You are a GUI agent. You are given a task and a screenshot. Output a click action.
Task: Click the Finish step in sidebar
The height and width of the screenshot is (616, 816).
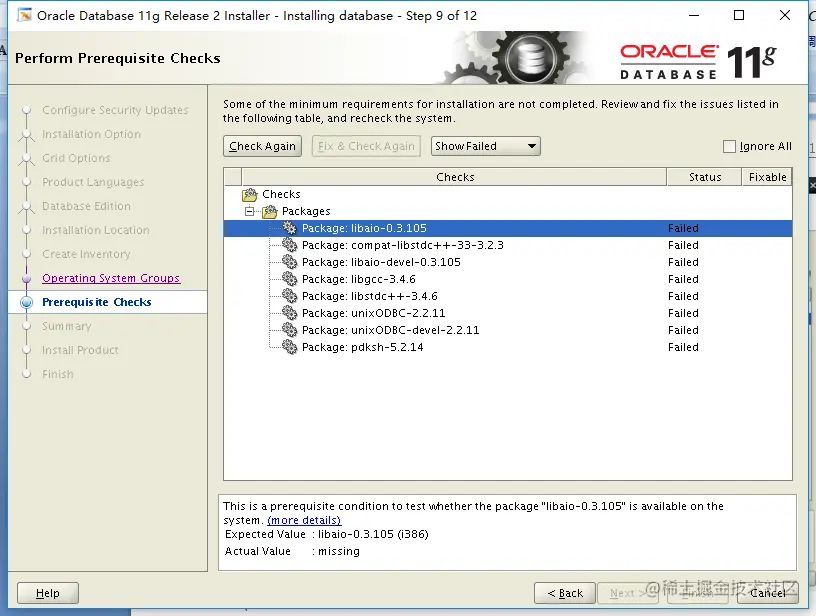pyautogui.click(x=58, y=374)
